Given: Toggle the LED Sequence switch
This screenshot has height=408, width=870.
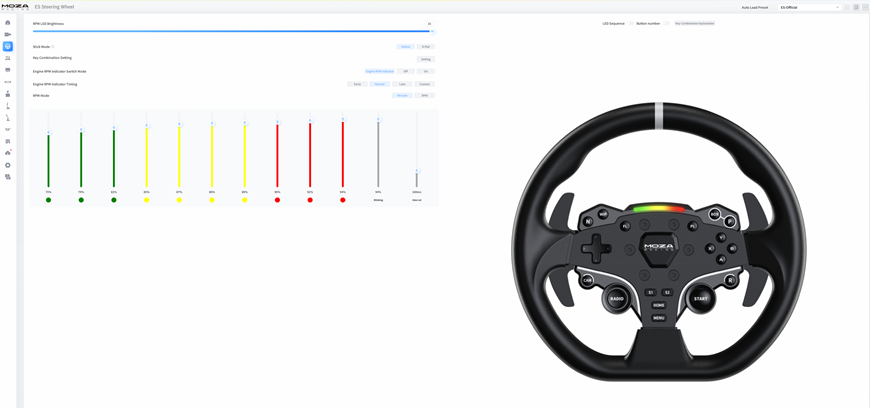Looking at the screenshot, I should (x=630, y=23).
